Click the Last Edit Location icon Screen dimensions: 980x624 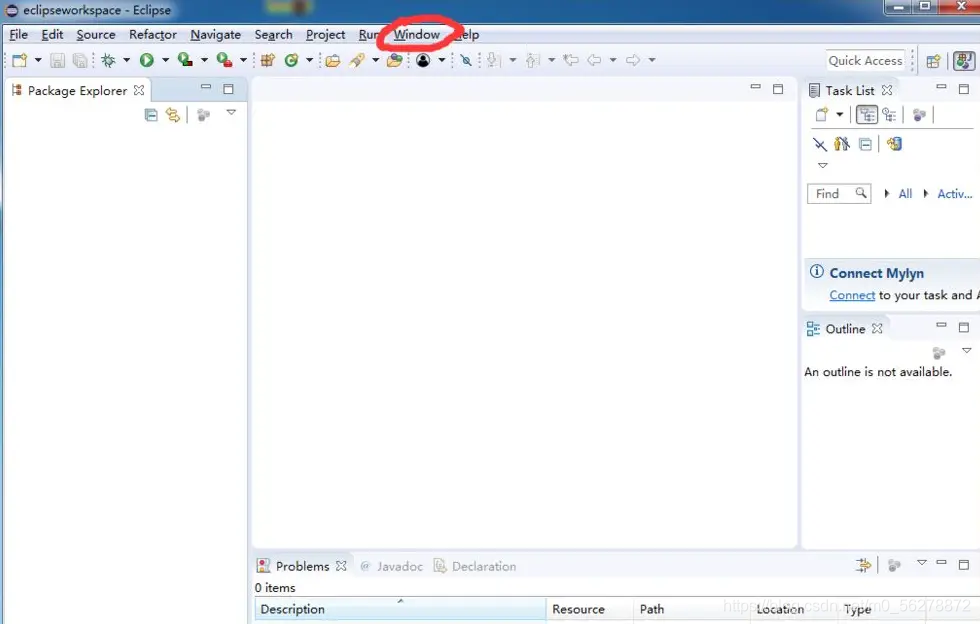(571, 60)
